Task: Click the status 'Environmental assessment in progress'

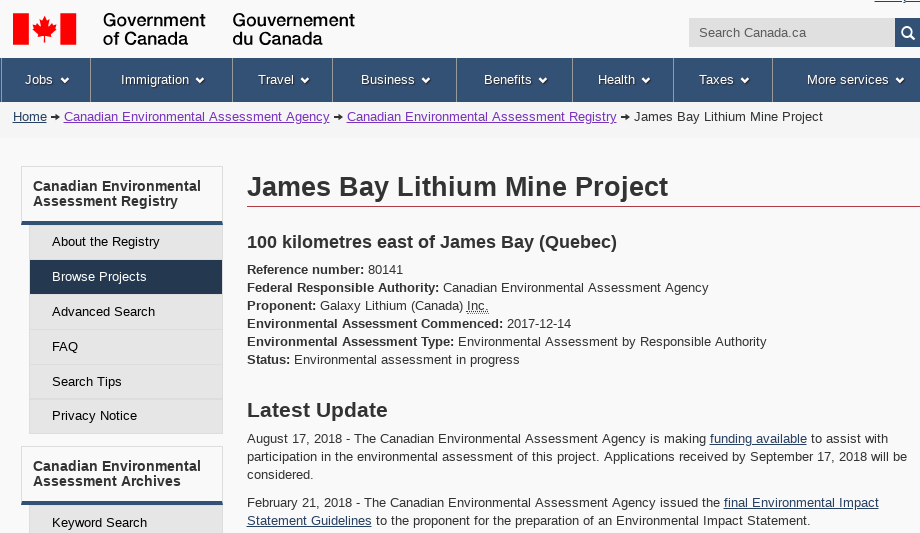Action: [x=407, y=360]
